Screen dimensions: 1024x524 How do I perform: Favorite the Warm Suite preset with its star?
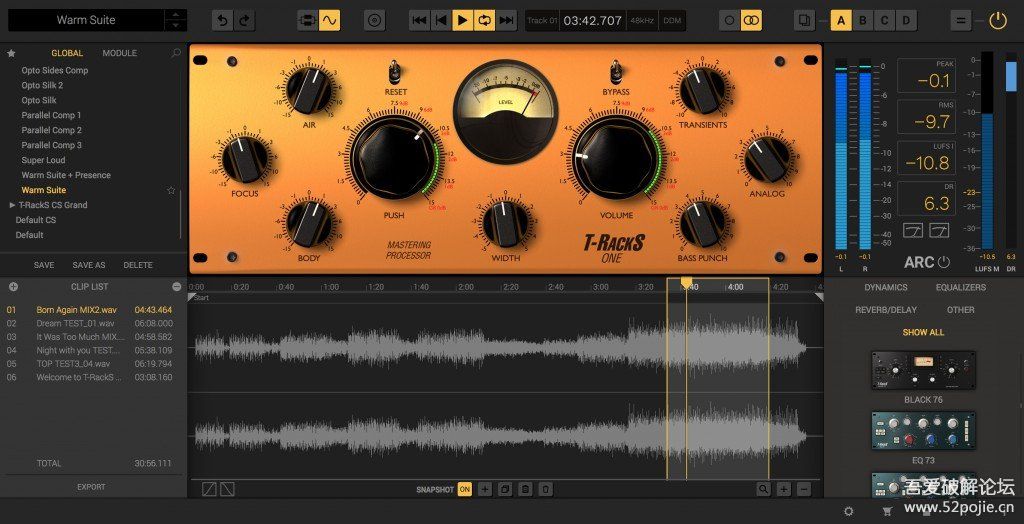[171, 190]
